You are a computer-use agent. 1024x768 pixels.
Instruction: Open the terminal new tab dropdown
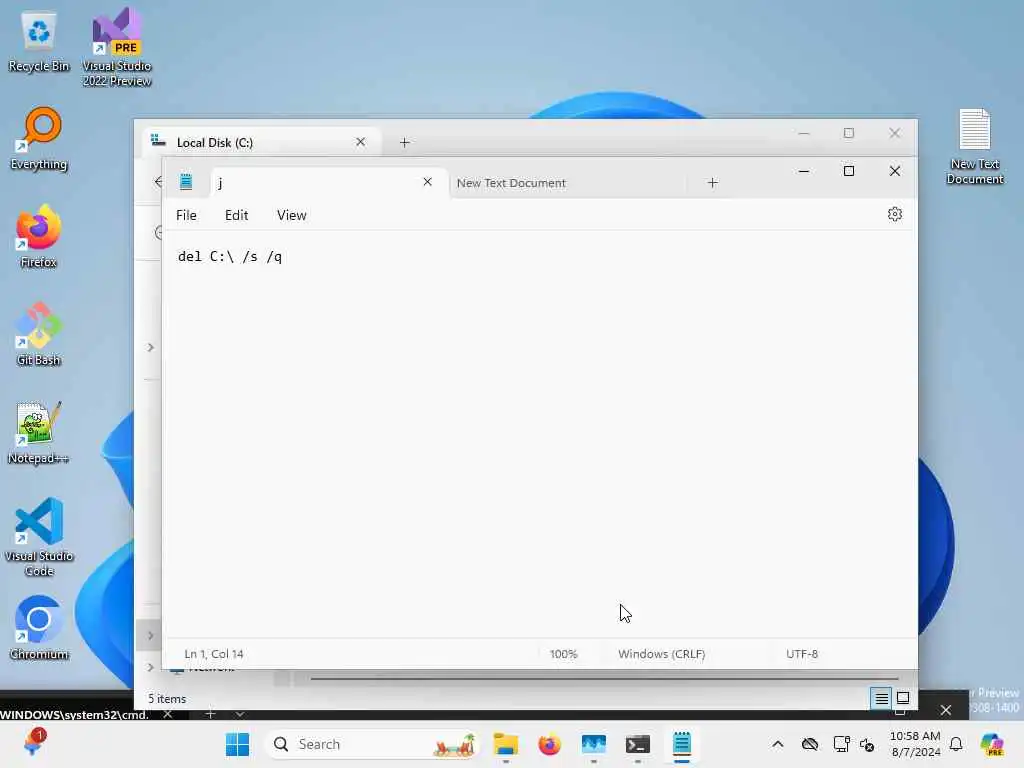[240, 714]
